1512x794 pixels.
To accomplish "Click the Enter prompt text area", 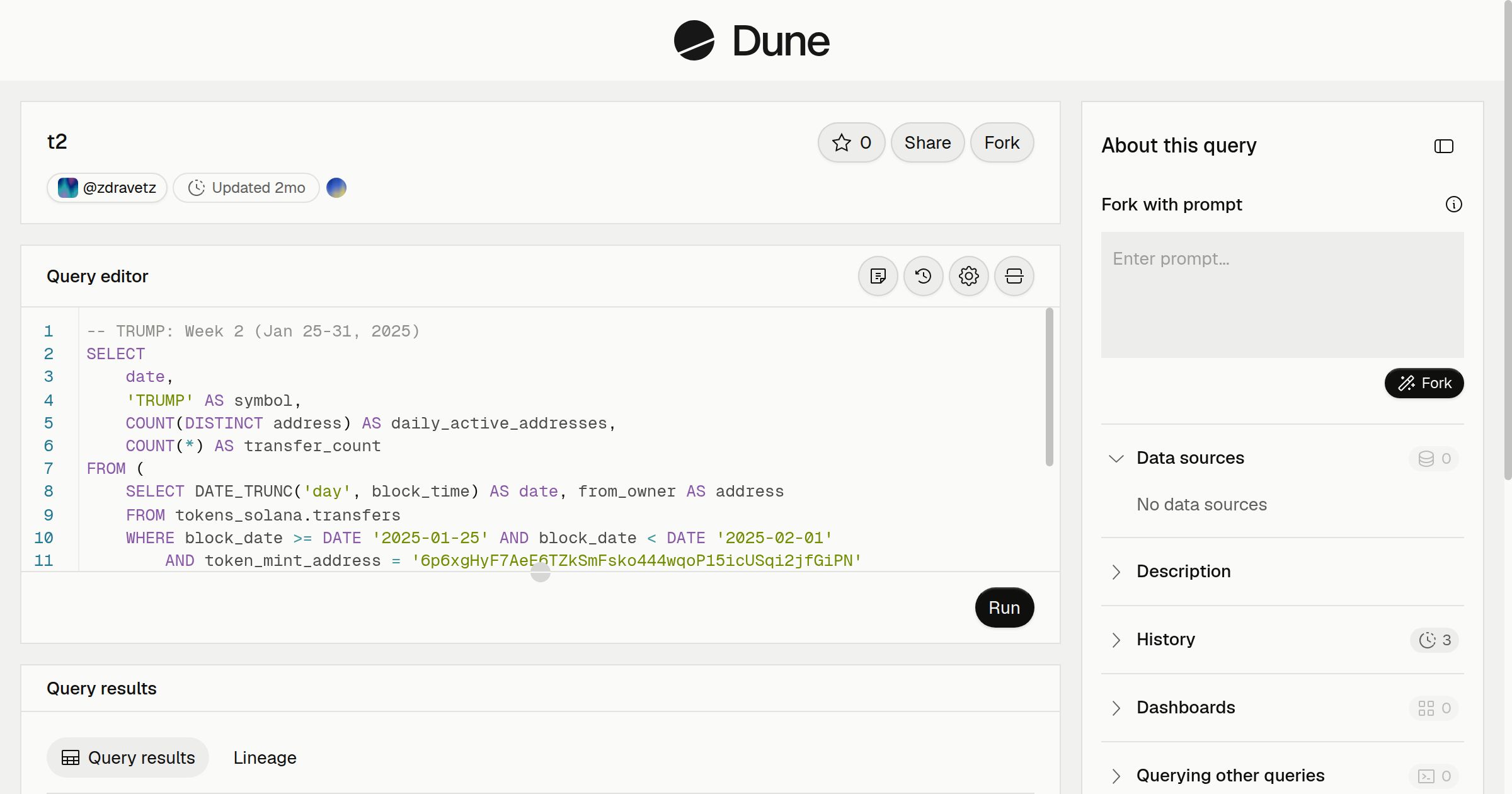I will click(x=1282, y=295).
